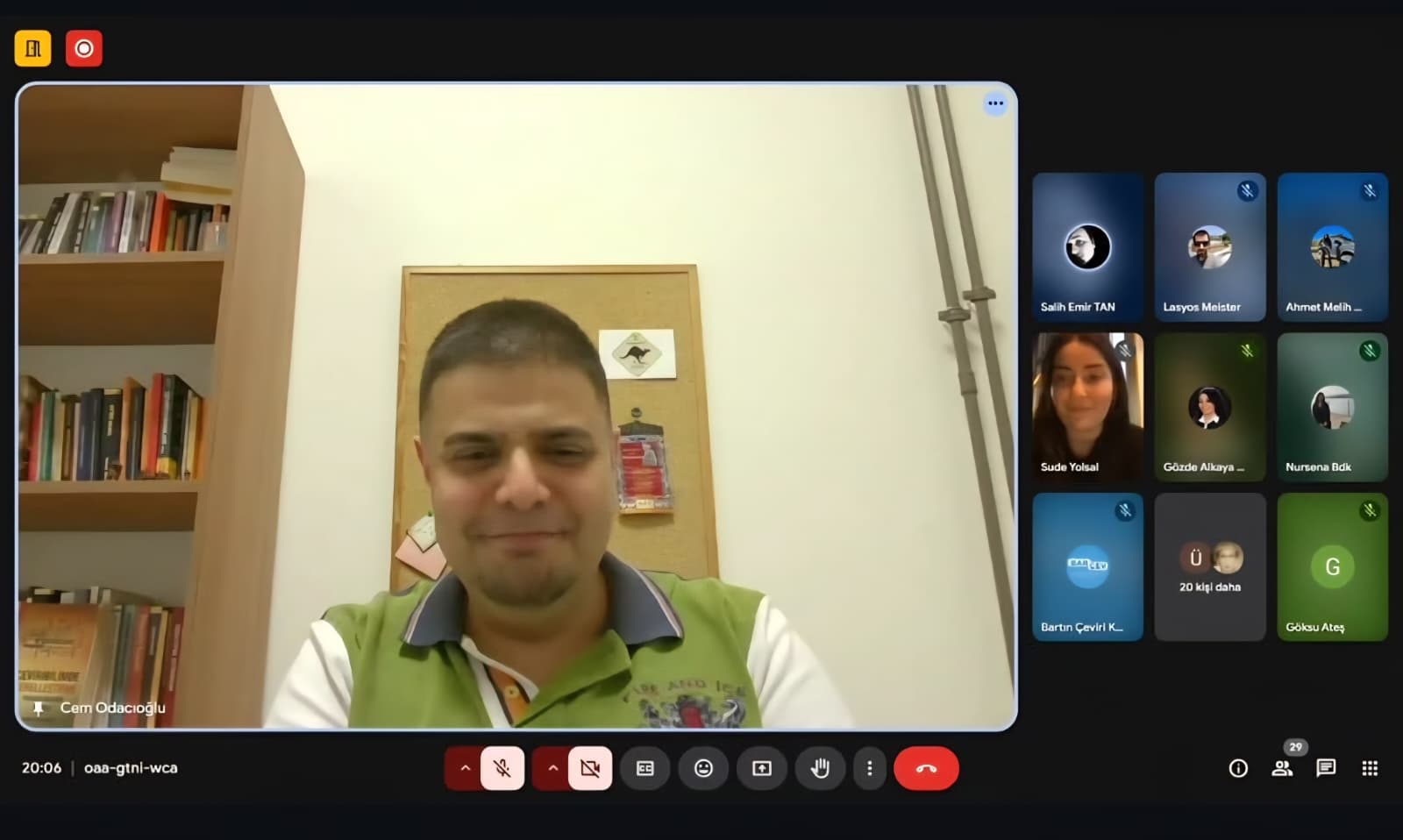The width and height of the screenshot is (1403, 840).
Task: Start presenting your screen
Action: (762, 768)
